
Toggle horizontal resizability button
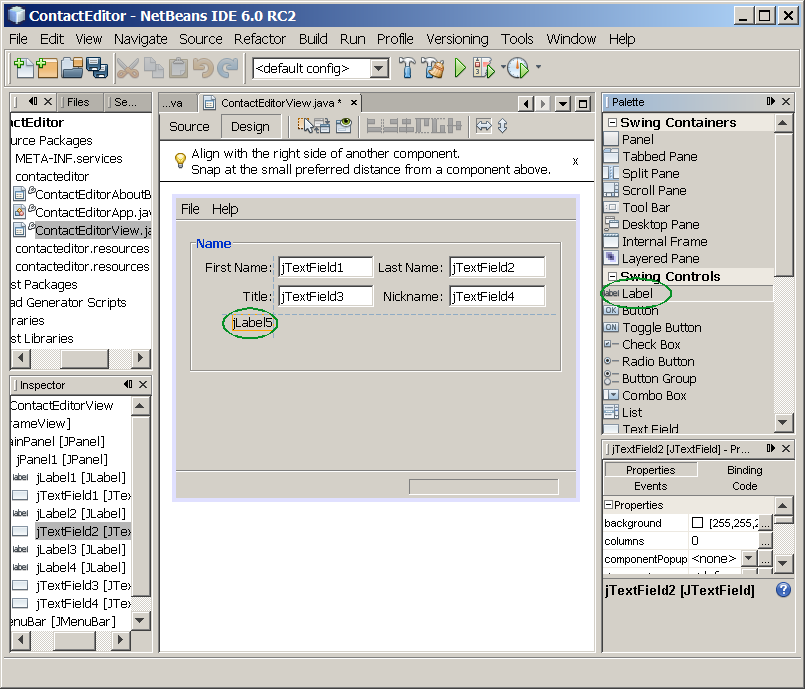(484, 126)
